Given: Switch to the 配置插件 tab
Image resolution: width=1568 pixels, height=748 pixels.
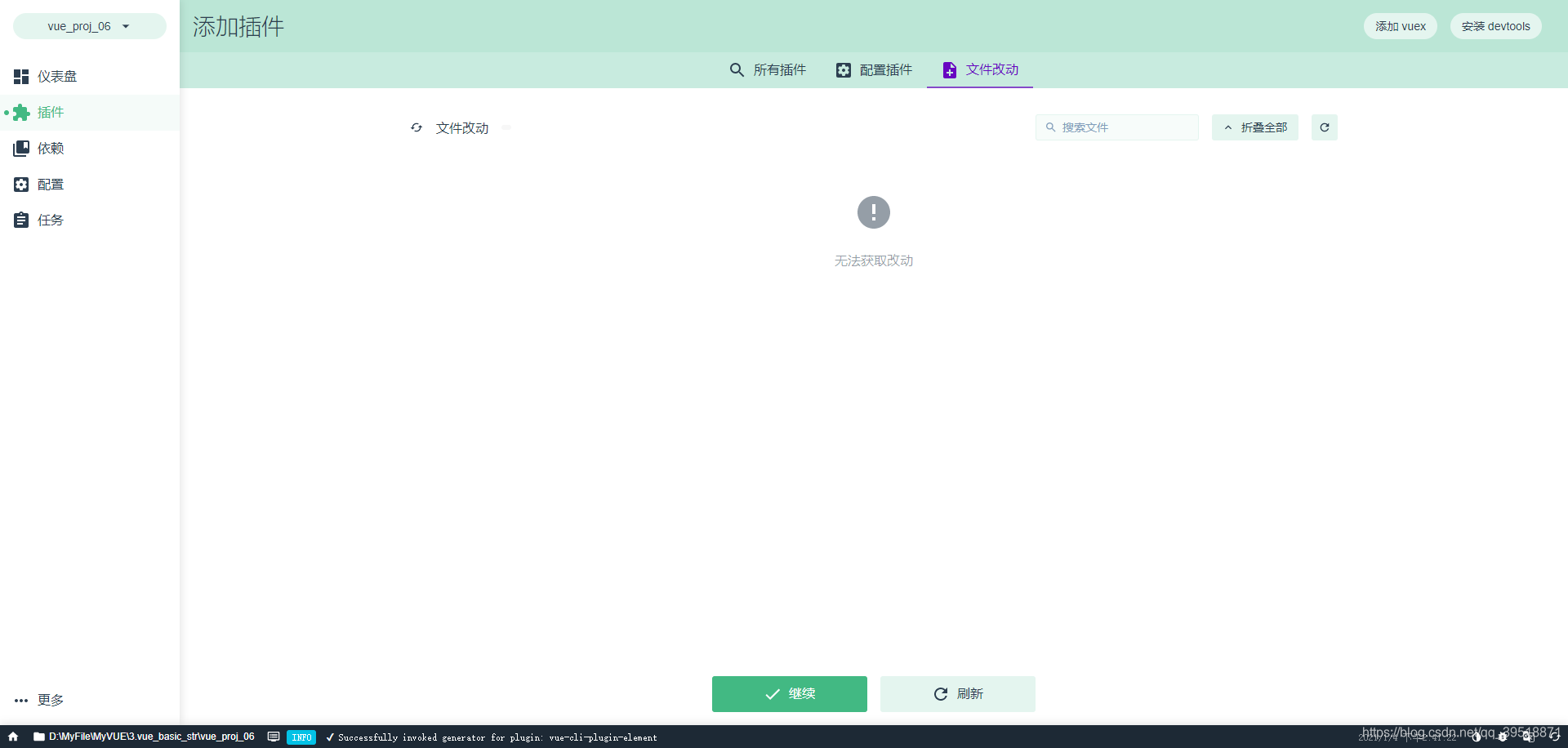Looking at the screenshot, I should pyautogui.click(x=873, y=70).
